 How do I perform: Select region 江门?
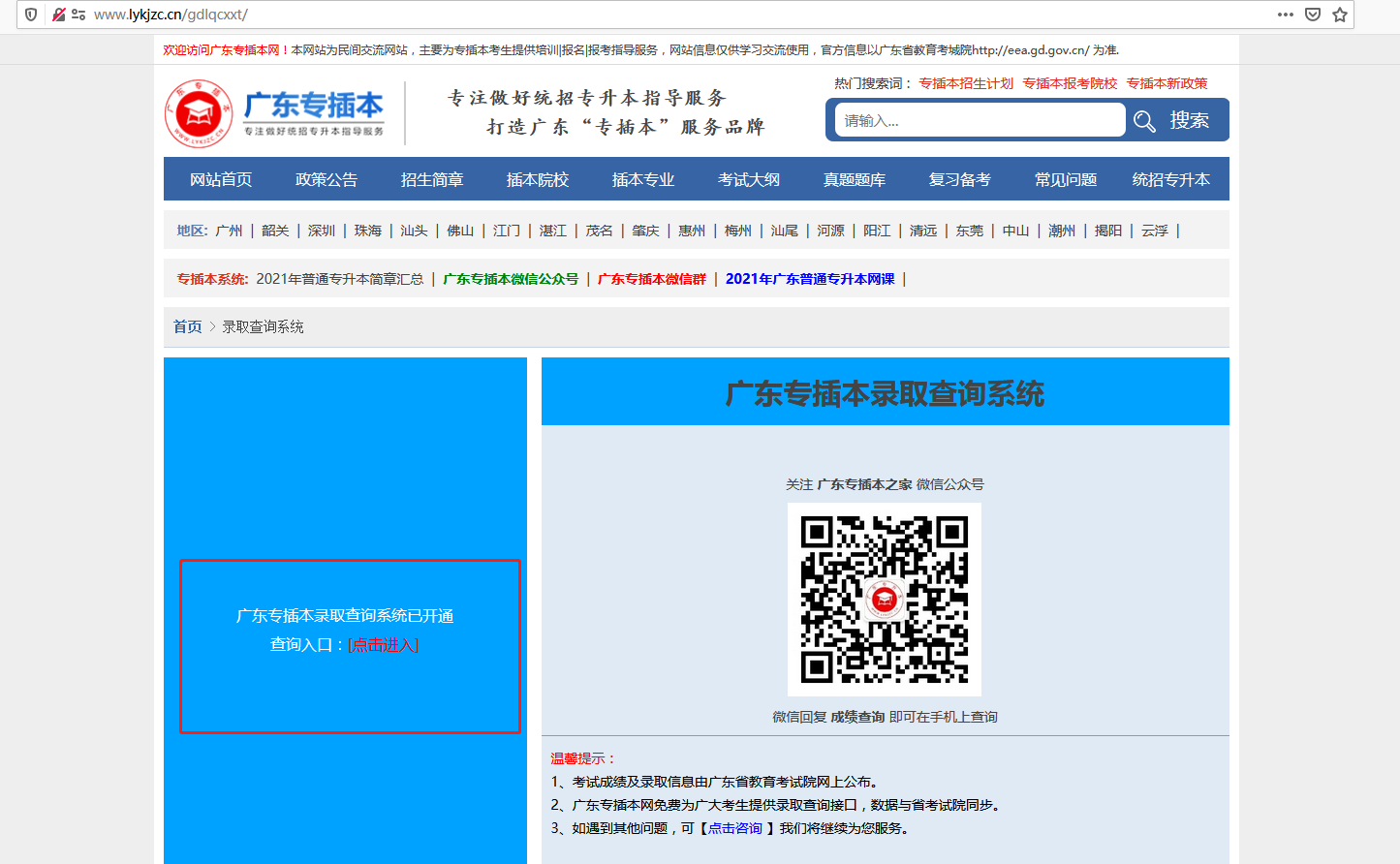507,231
